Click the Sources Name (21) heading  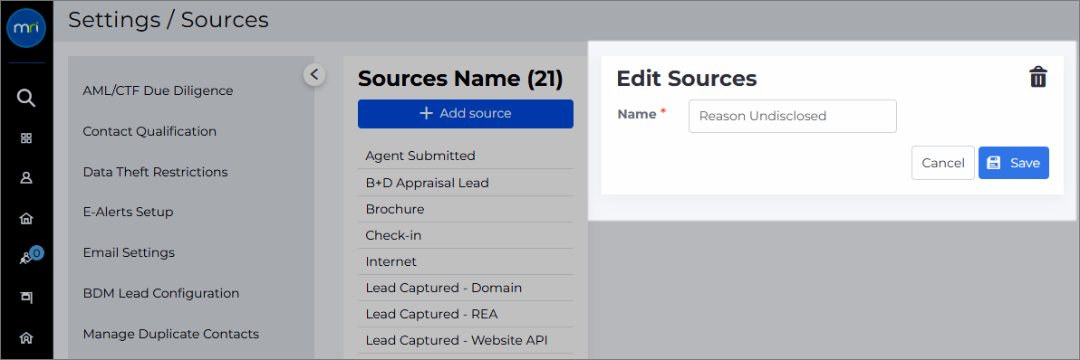(x=461, y=78)
